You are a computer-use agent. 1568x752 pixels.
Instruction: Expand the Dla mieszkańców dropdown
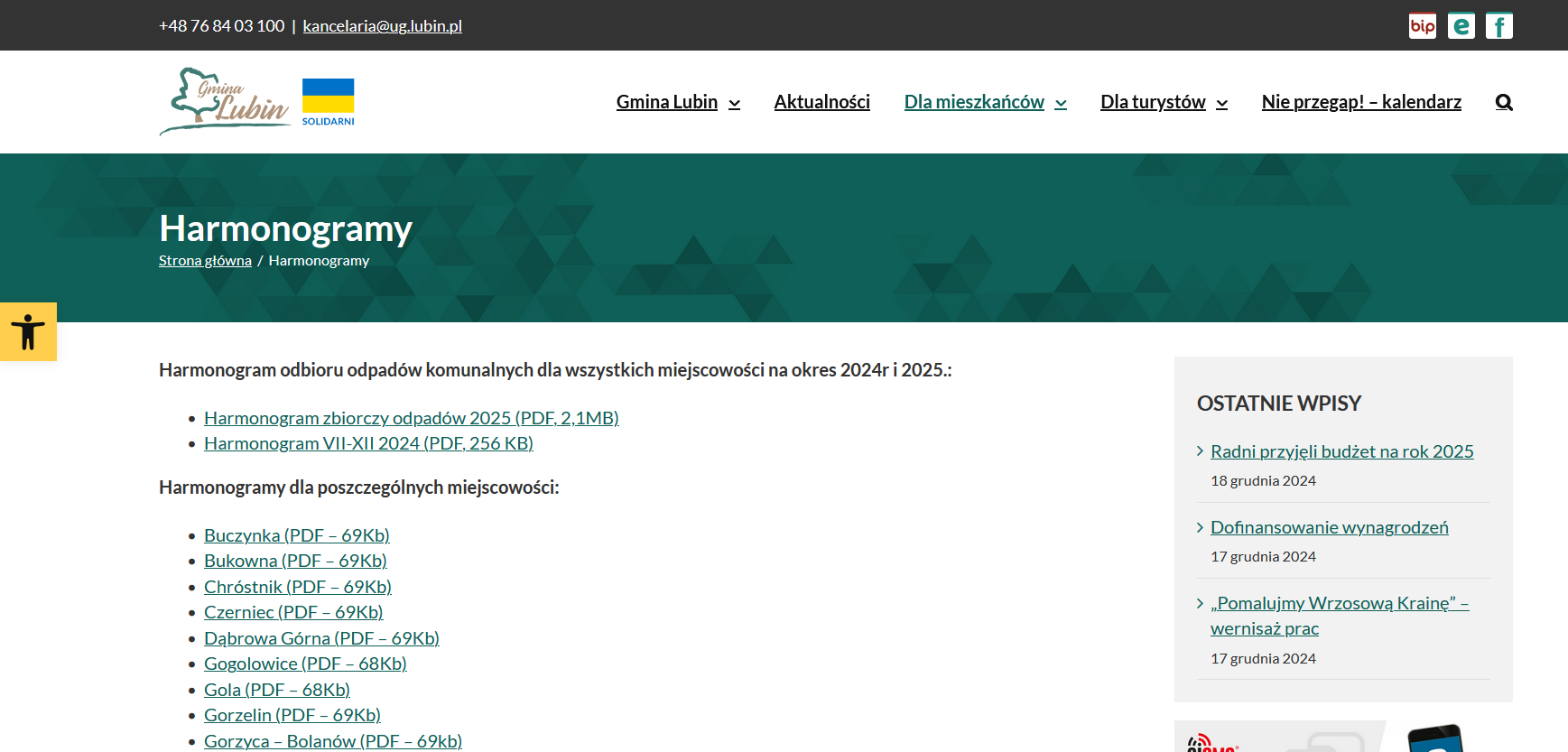pyautogui.click(x=985, y=102)
